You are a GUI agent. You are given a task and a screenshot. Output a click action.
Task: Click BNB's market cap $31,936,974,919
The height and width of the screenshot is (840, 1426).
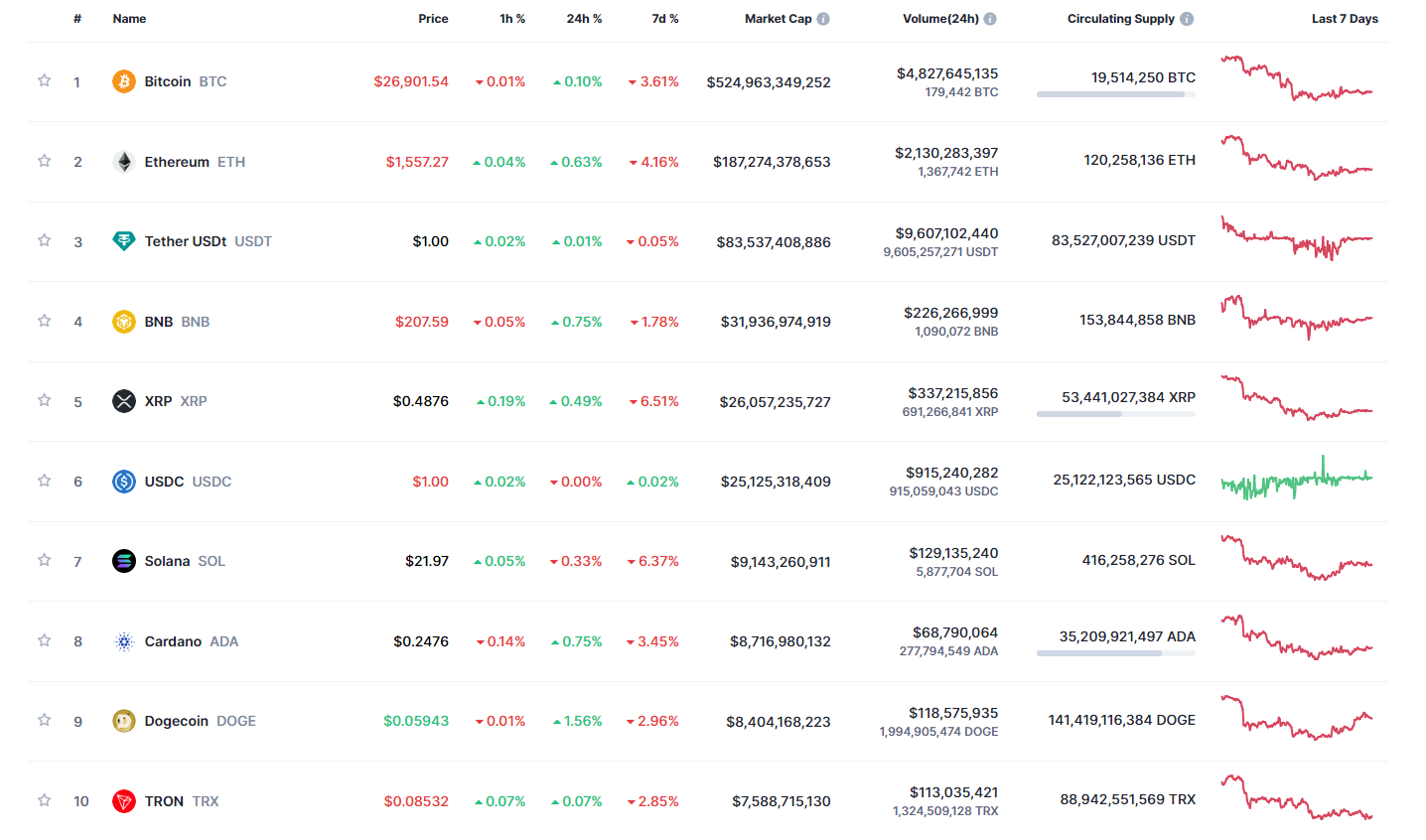776,322
